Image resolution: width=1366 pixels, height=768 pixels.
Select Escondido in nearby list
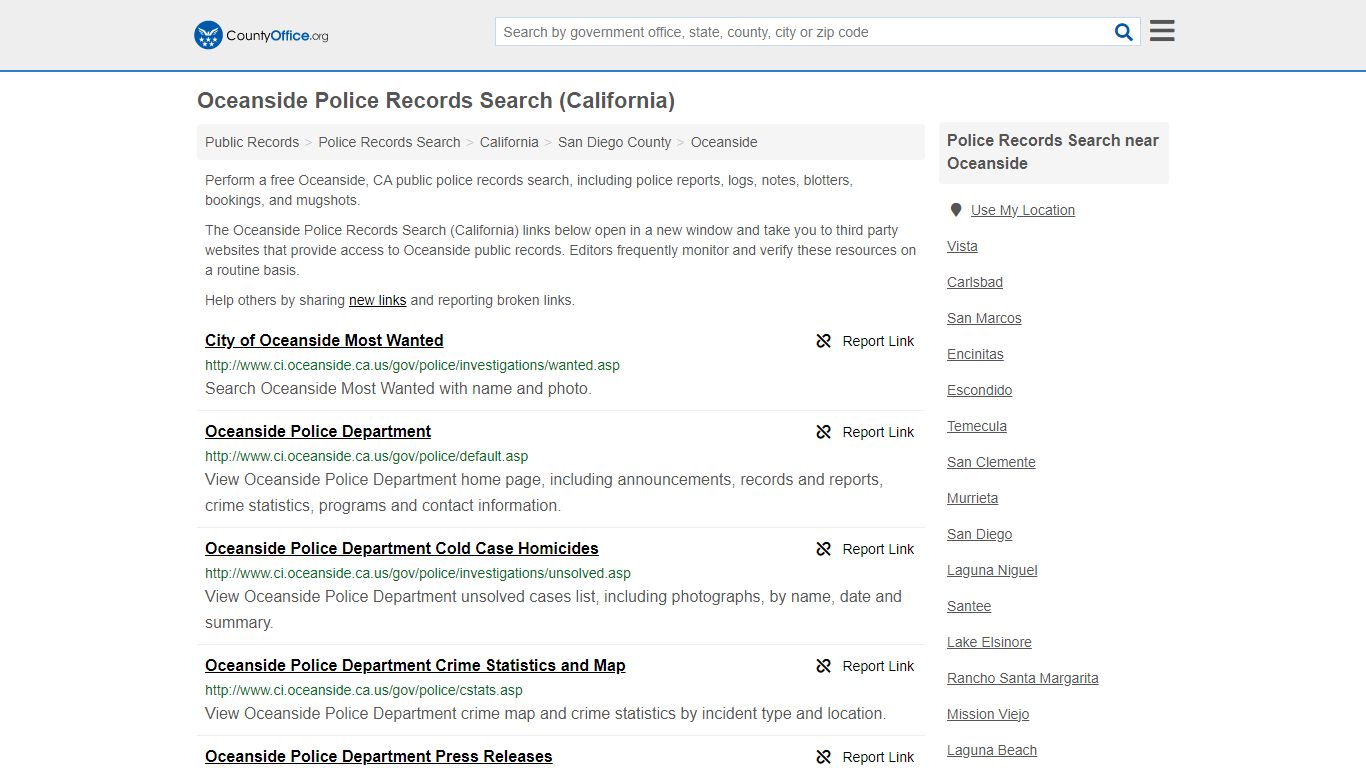point(979,390)
